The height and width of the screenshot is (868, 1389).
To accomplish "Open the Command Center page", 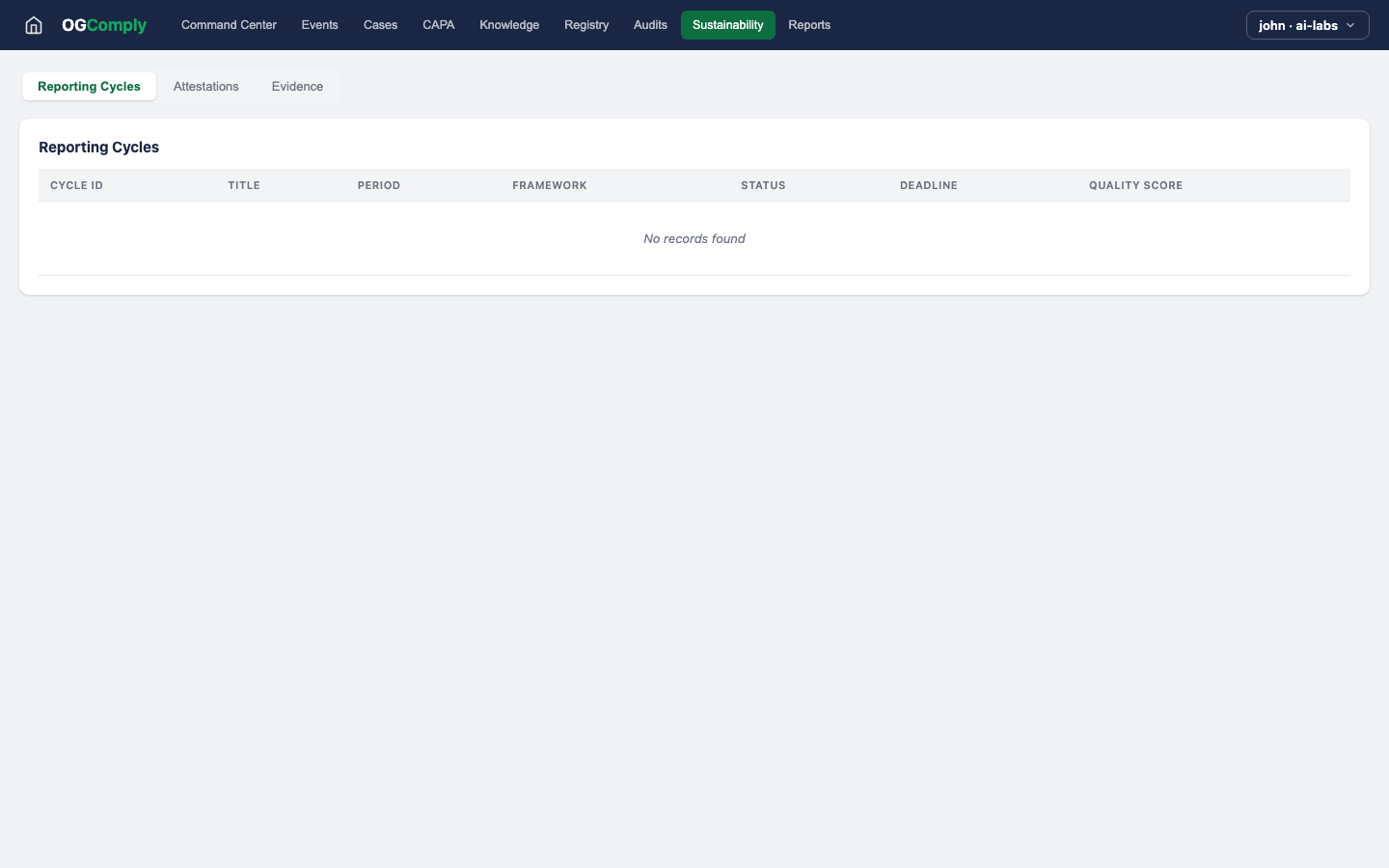I will pyautogui.click(x=229, y=25).
